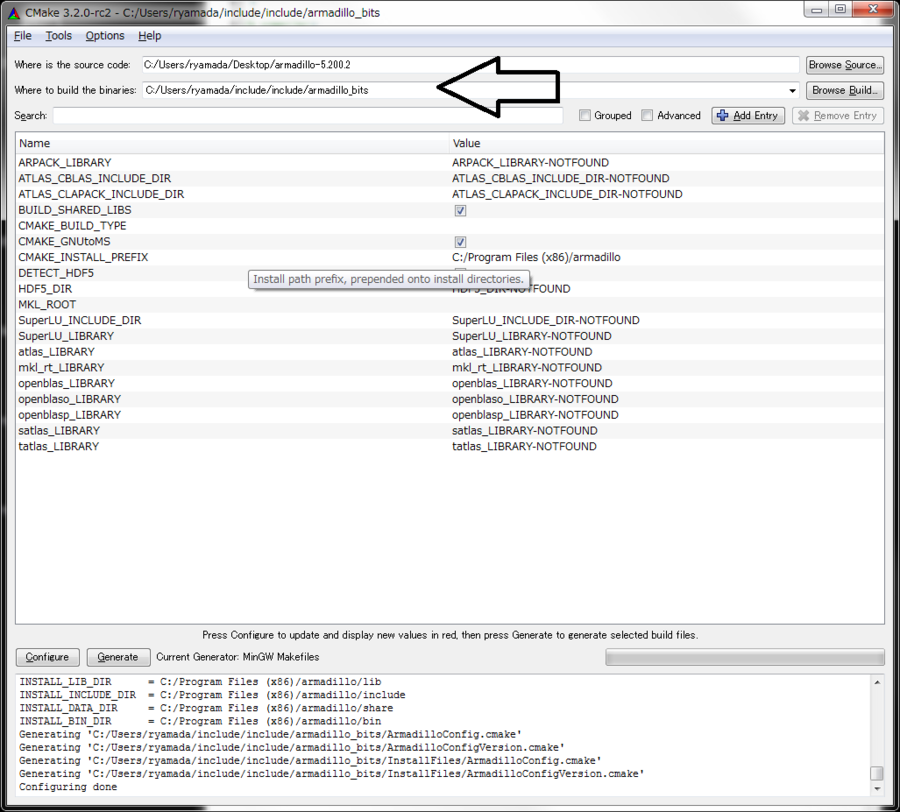Image resolution: width=900 pixels, height=812 pixels.
Task: Toggle the CMAKE_GNUtoMS checkbox
Action: click(x=460, y=242)
